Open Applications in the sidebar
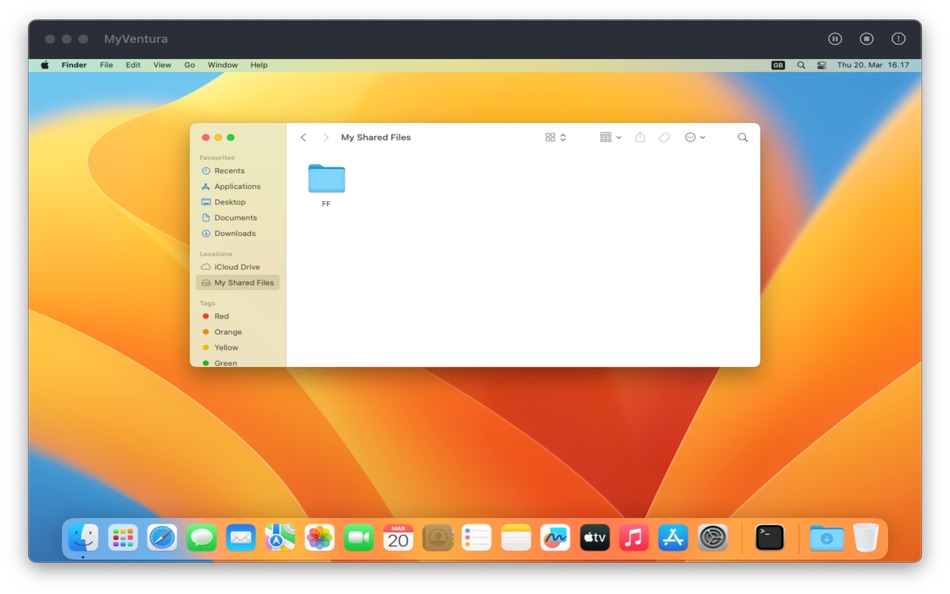 [238, 187]
